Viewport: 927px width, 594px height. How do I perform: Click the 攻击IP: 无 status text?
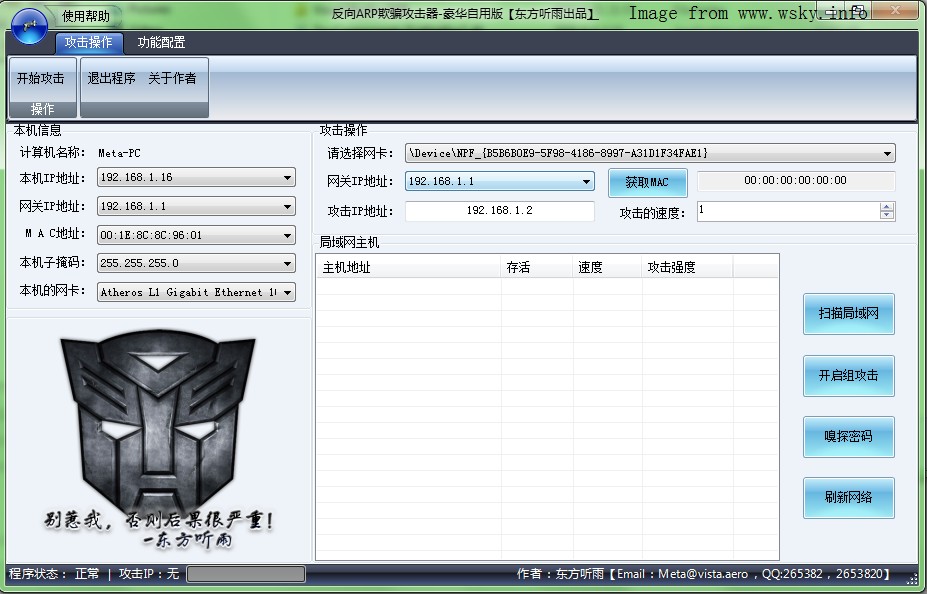(x=149, y=573)
